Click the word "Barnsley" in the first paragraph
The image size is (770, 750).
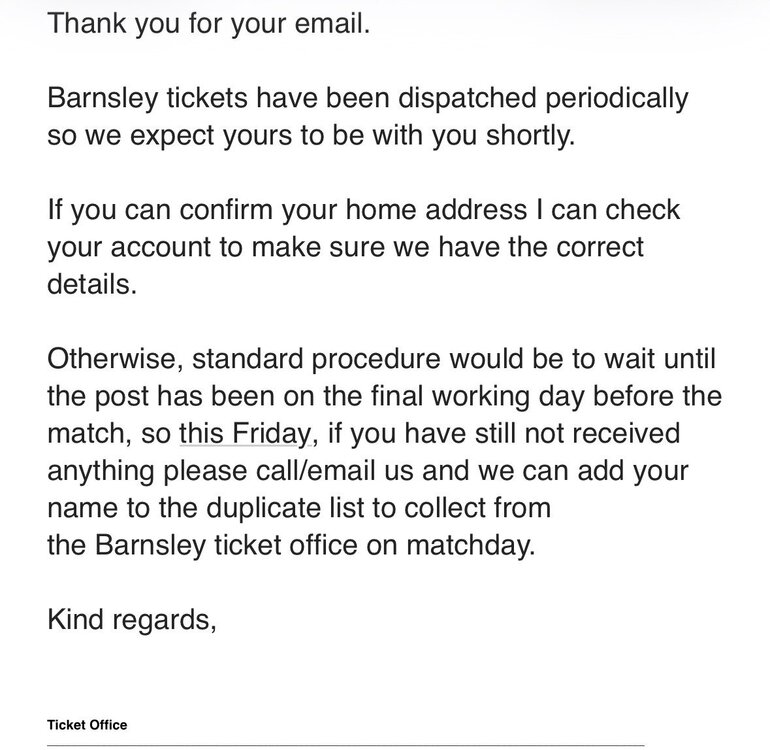point(103,98)
